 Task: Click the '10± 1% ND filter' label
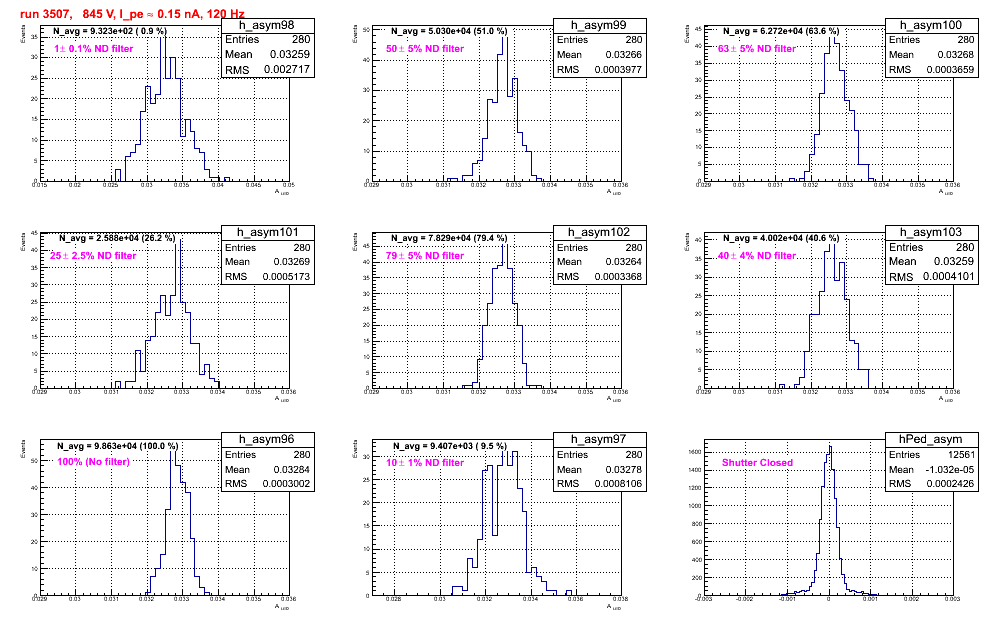coord(425,463)
